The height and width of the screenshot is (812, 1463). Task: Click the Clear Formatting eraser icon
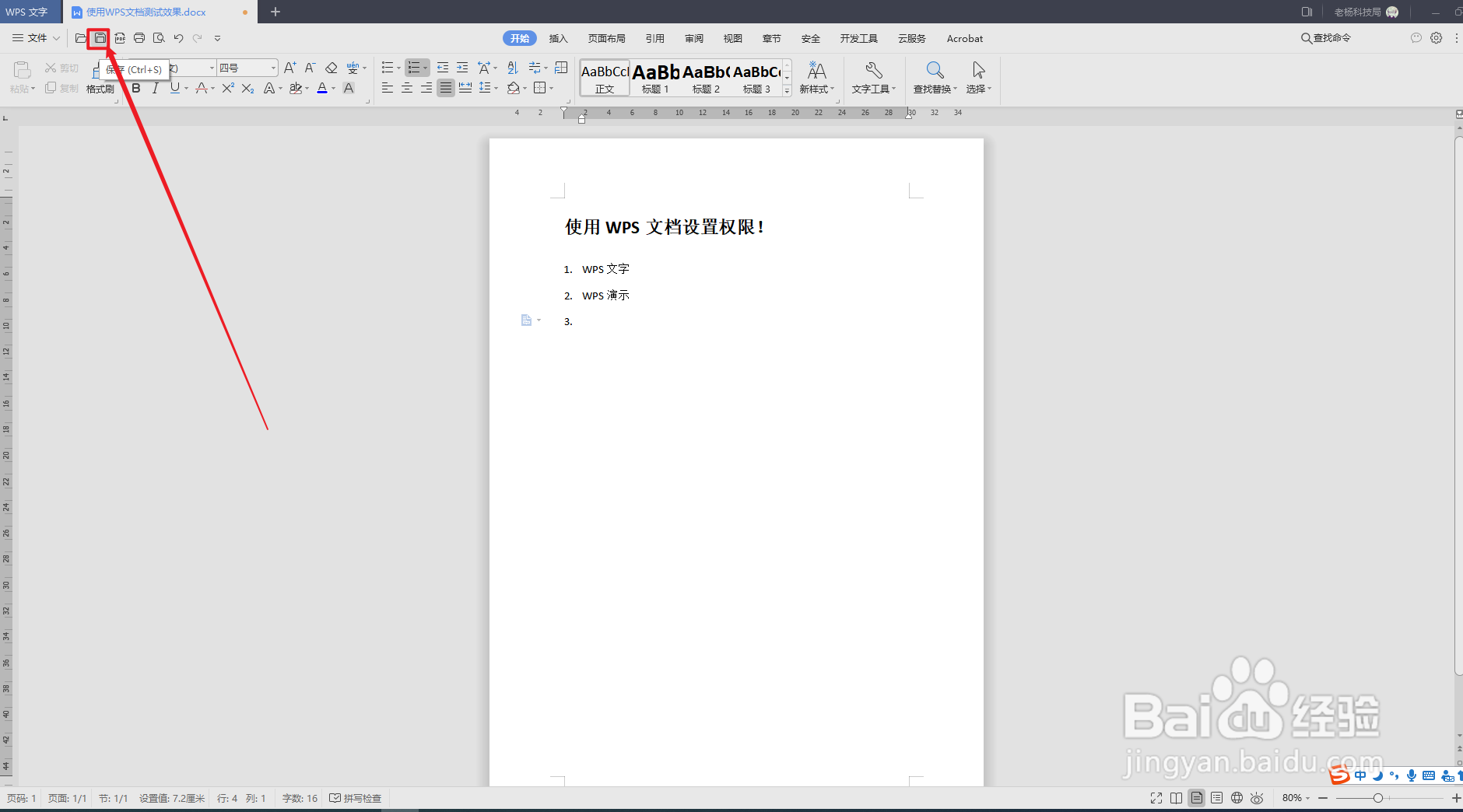coord(331,68)
